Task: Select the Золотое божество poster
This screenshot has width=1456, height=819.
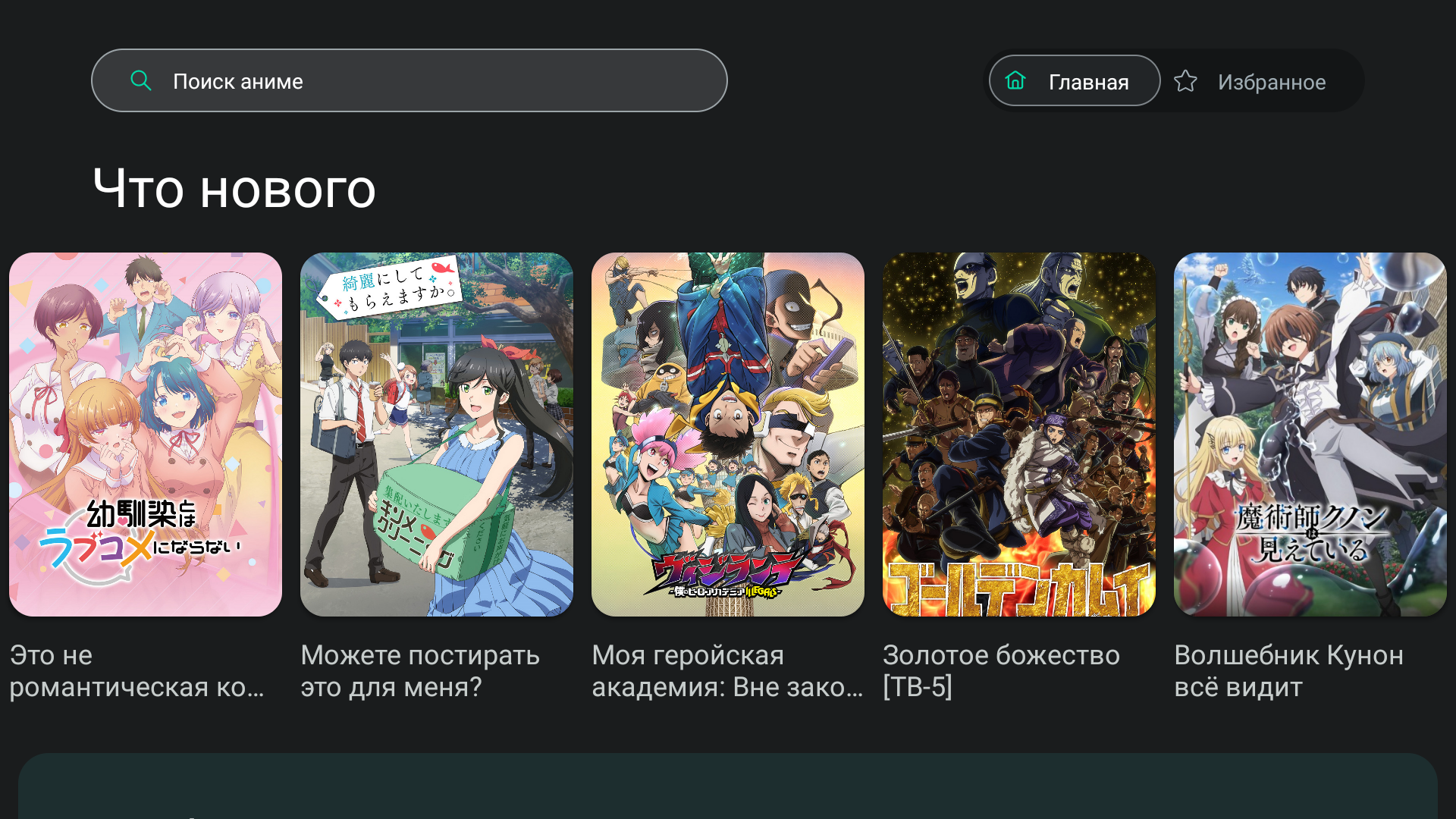Action: 1019,435
